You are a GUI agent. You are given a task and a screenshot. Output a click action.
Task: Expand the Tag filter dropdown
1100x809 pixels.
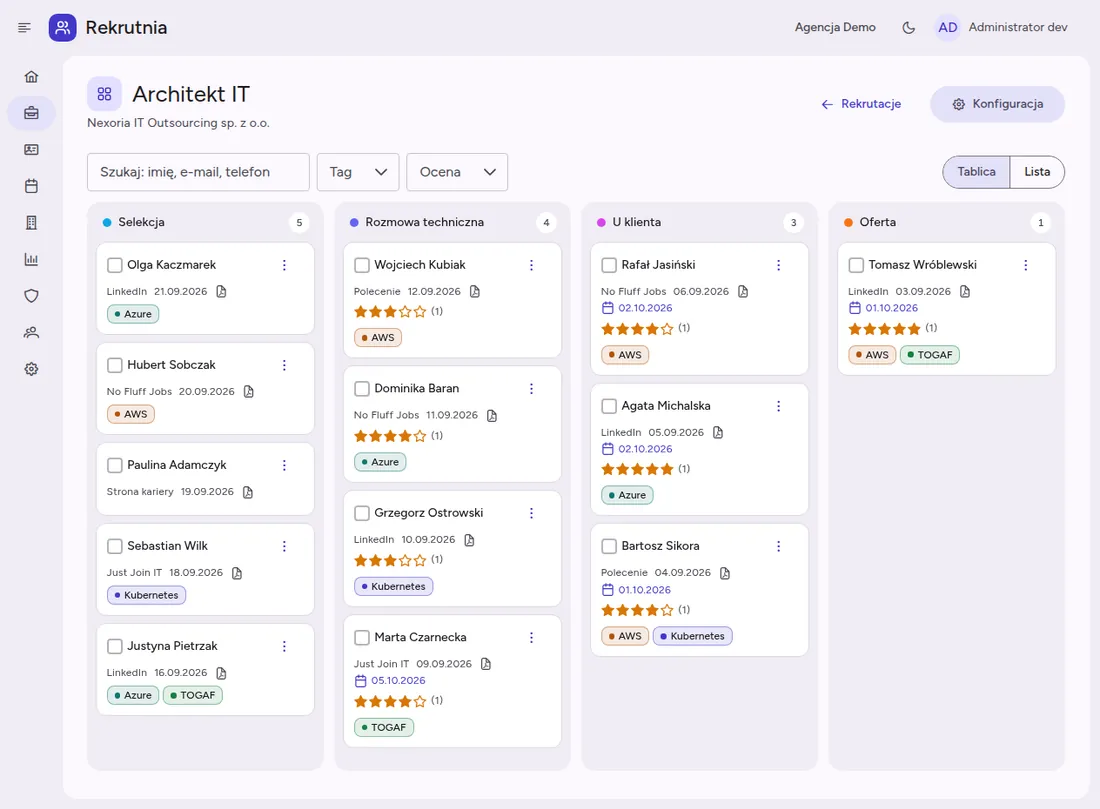tap(358, 172)
